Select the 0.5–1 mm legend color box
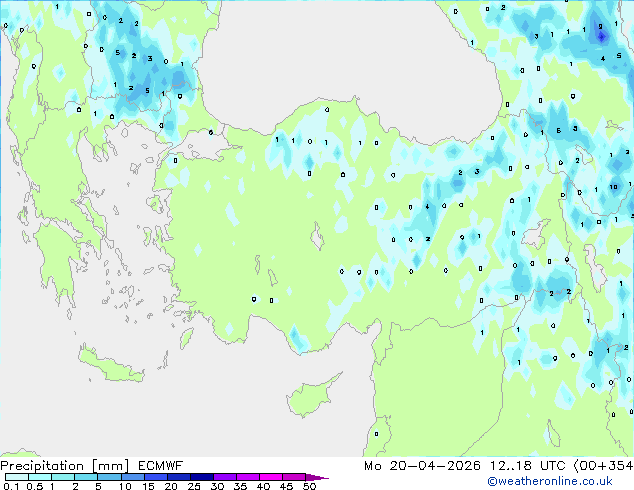634x490 pixels. click(x=40, y=477)
